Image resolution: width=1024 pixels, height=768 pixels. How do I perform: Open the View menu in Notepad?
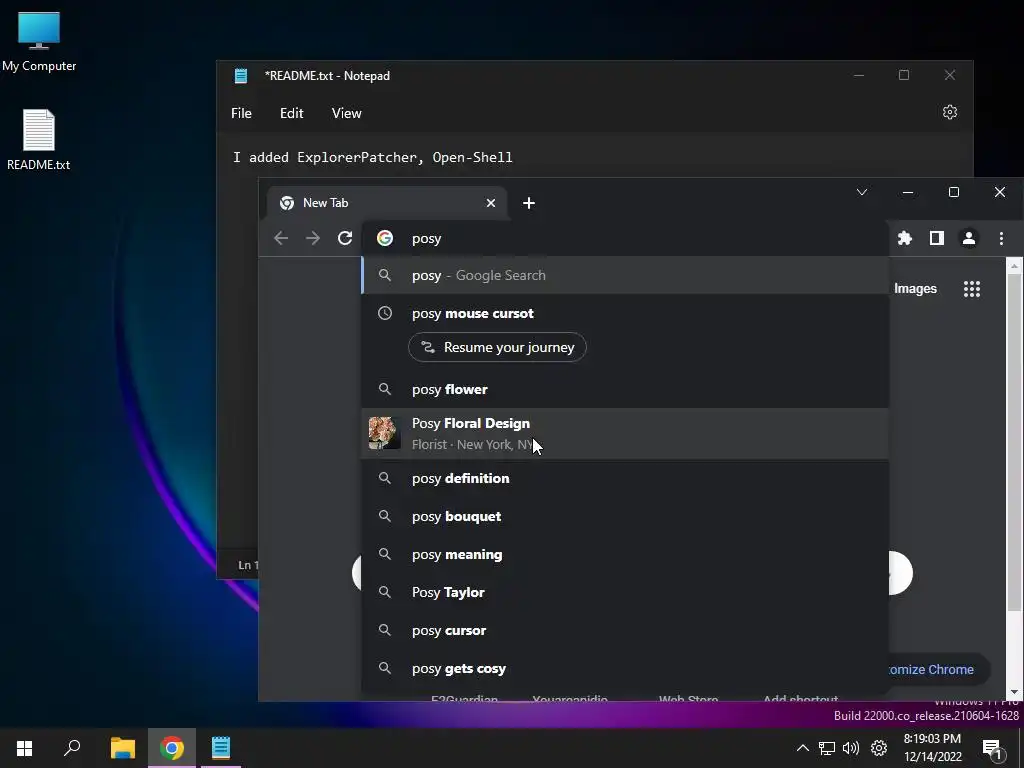(x=346, y=113)
